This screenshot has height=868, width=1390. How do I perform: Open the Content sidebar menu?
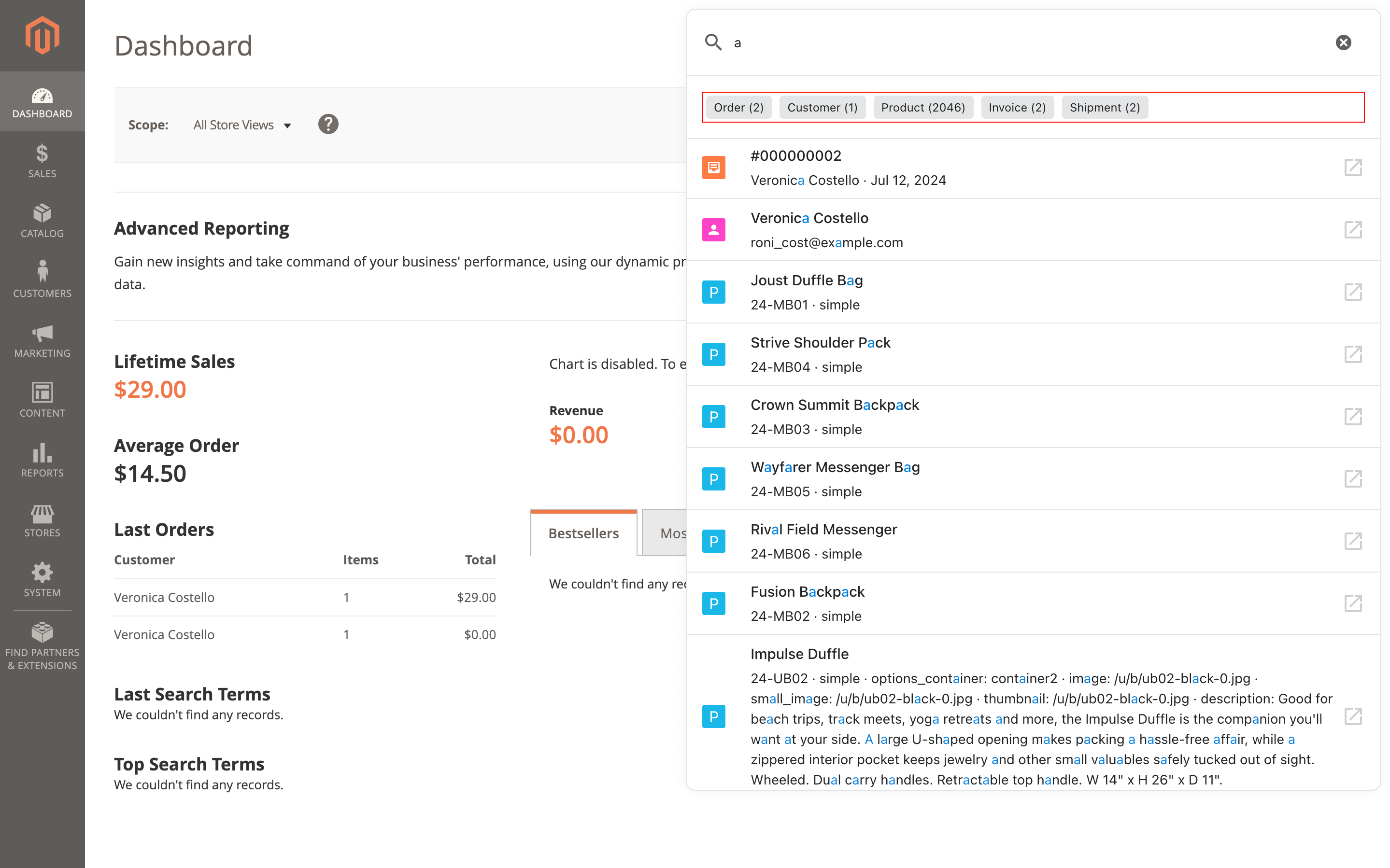pyautogui.click(x=42, y=400)
